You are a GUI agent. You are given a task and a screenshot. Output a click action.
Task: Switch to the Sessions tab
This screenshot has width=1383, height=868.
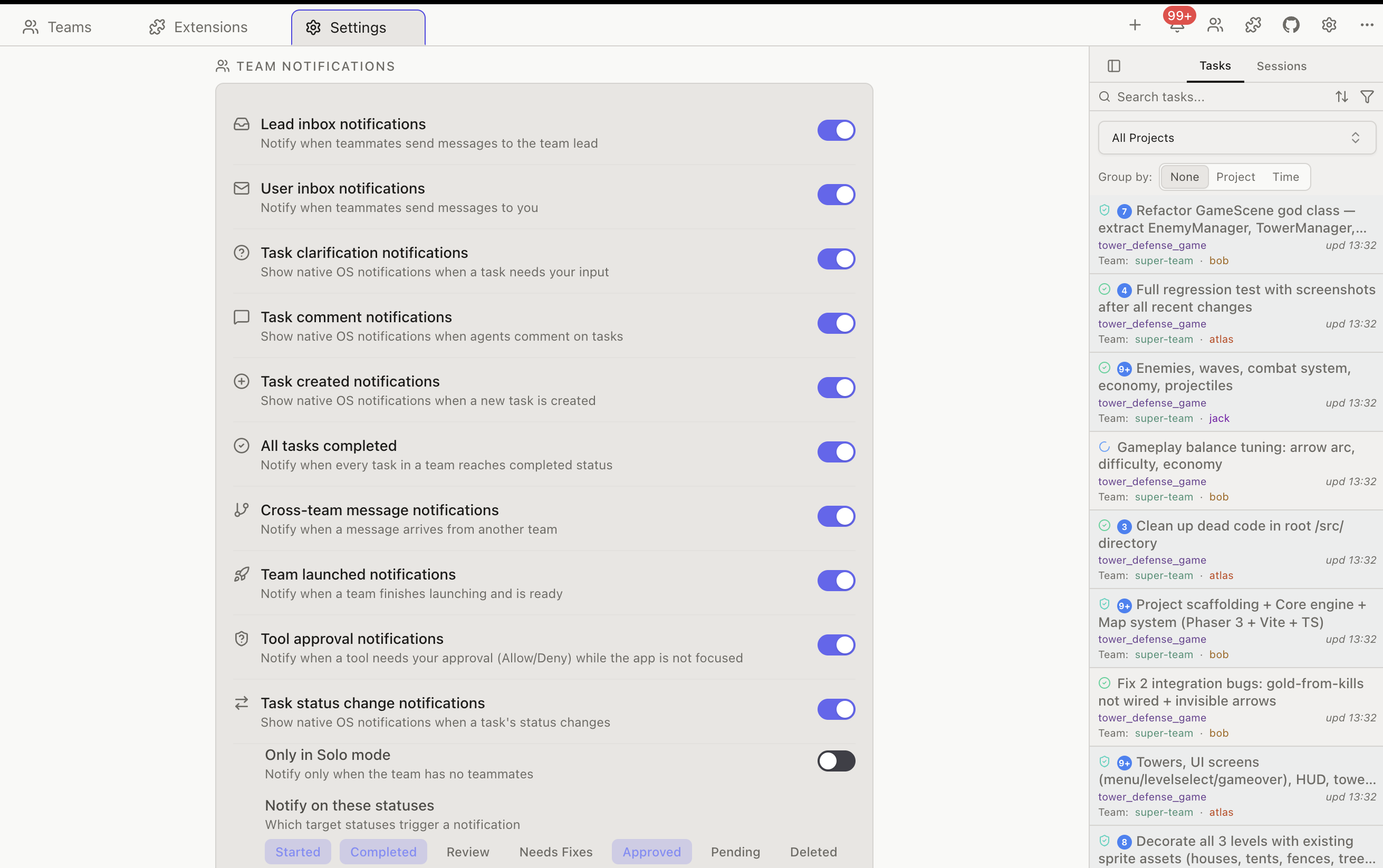1281,65
